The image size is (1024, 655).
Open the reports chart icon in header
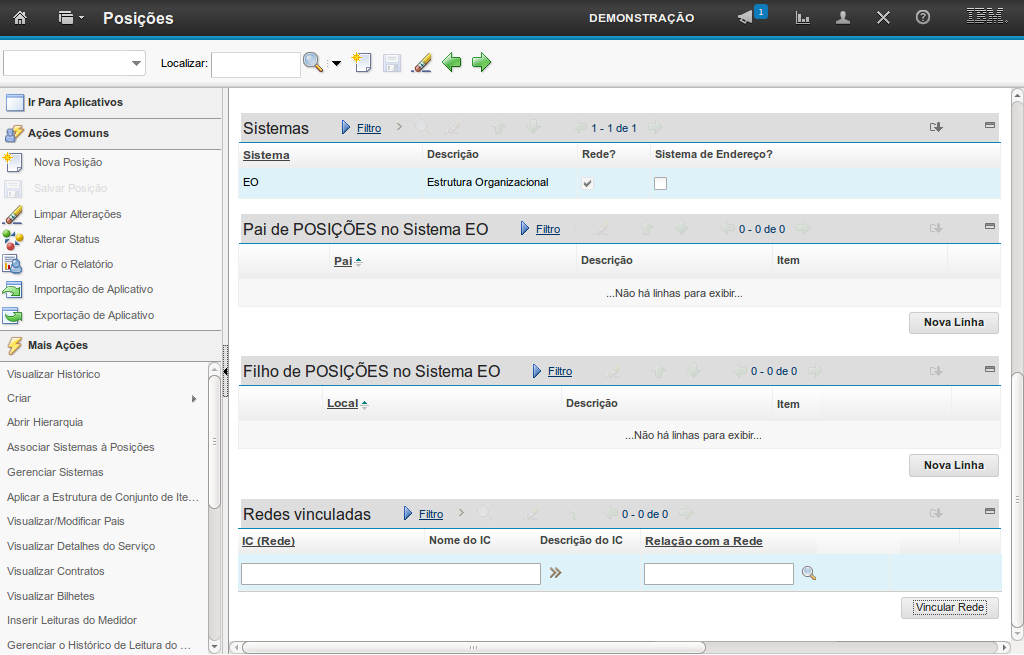pos(802,18)
